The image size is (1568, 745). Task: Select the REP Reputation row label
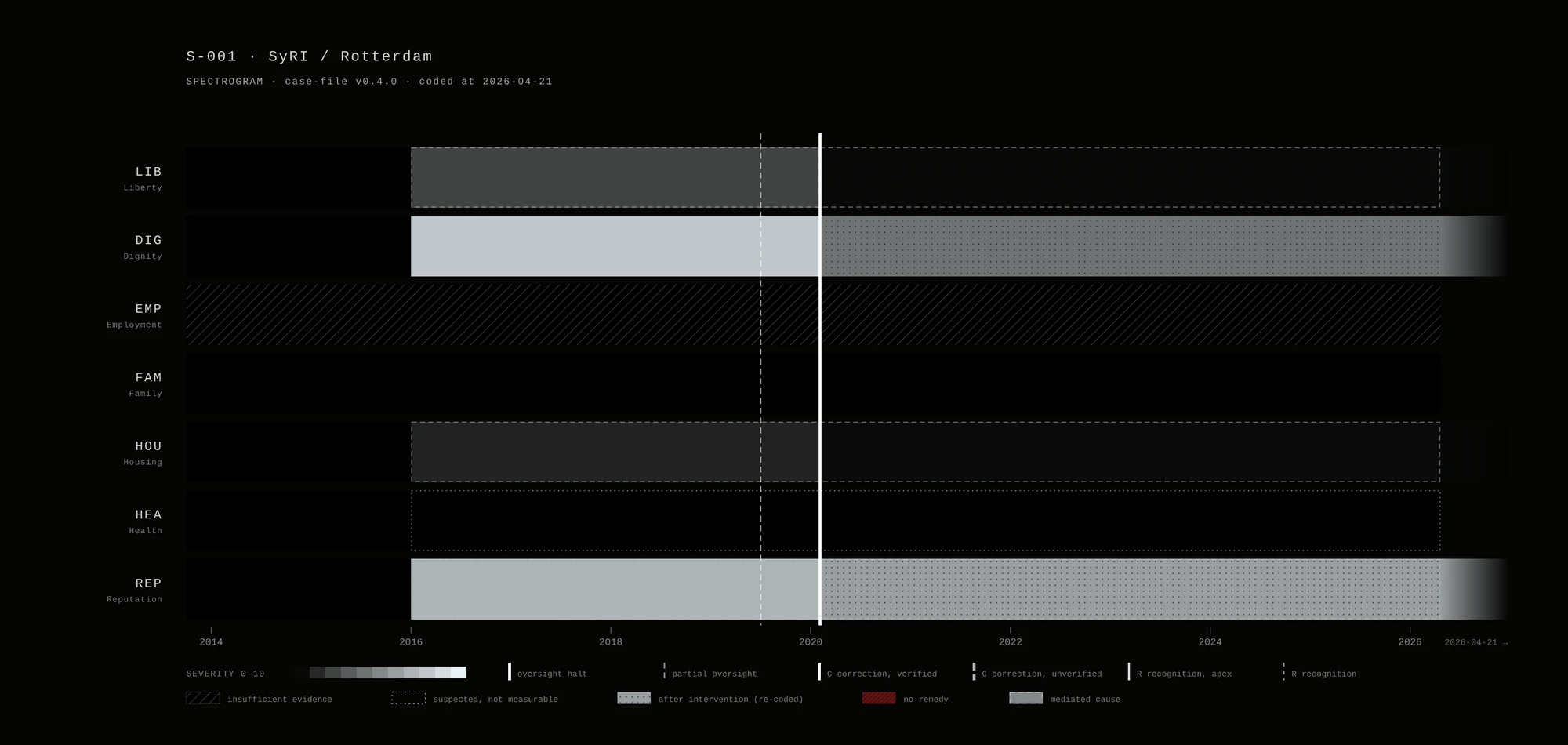pos(135,590)
